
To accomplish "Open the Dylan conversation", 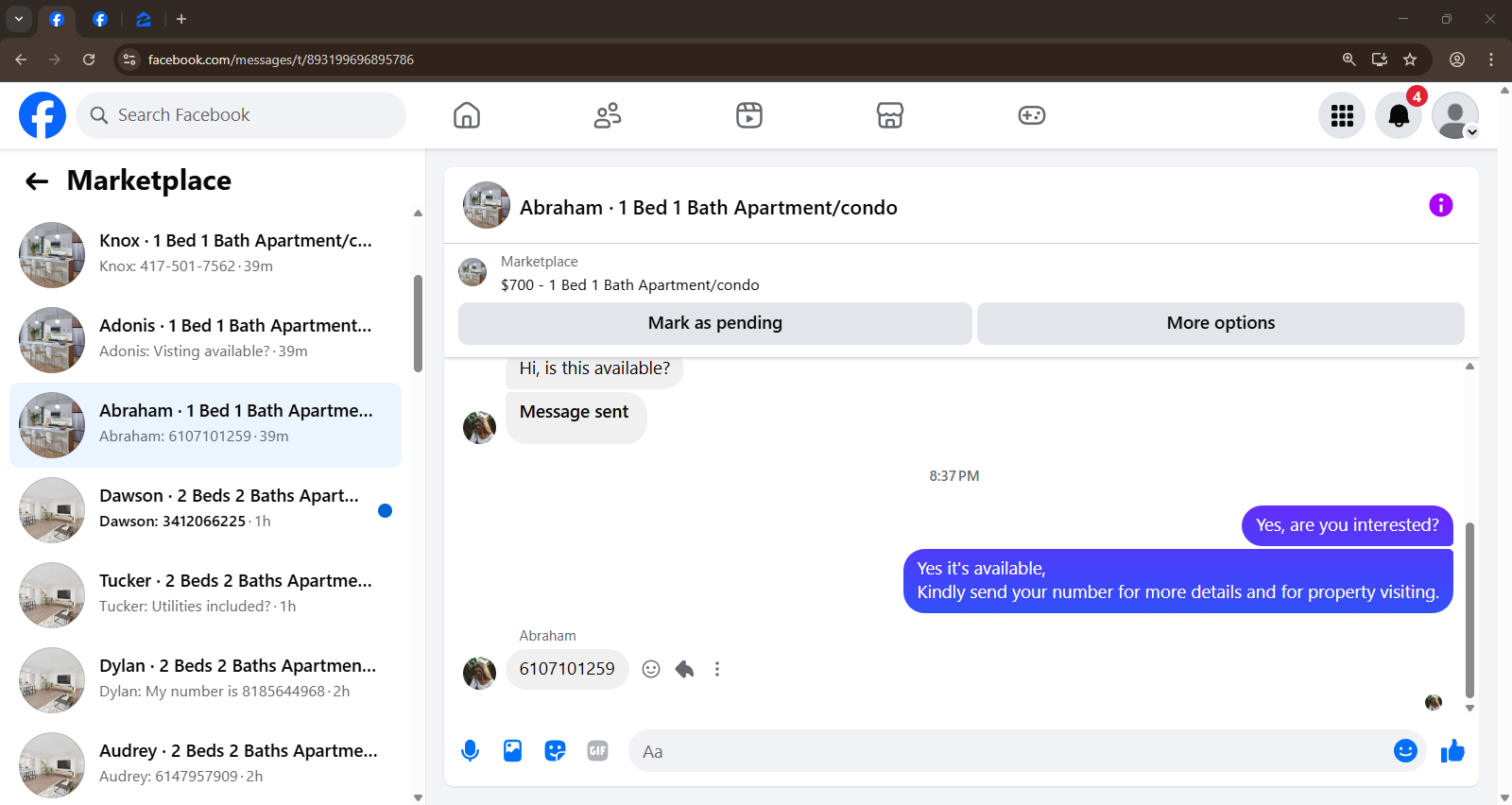I will [x=205, y=680].
